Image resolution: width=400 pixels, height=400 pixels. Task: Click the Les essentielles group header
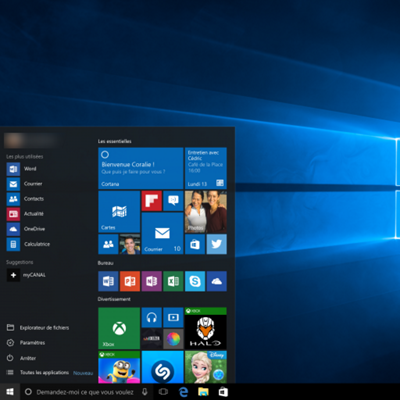(115, 141)
